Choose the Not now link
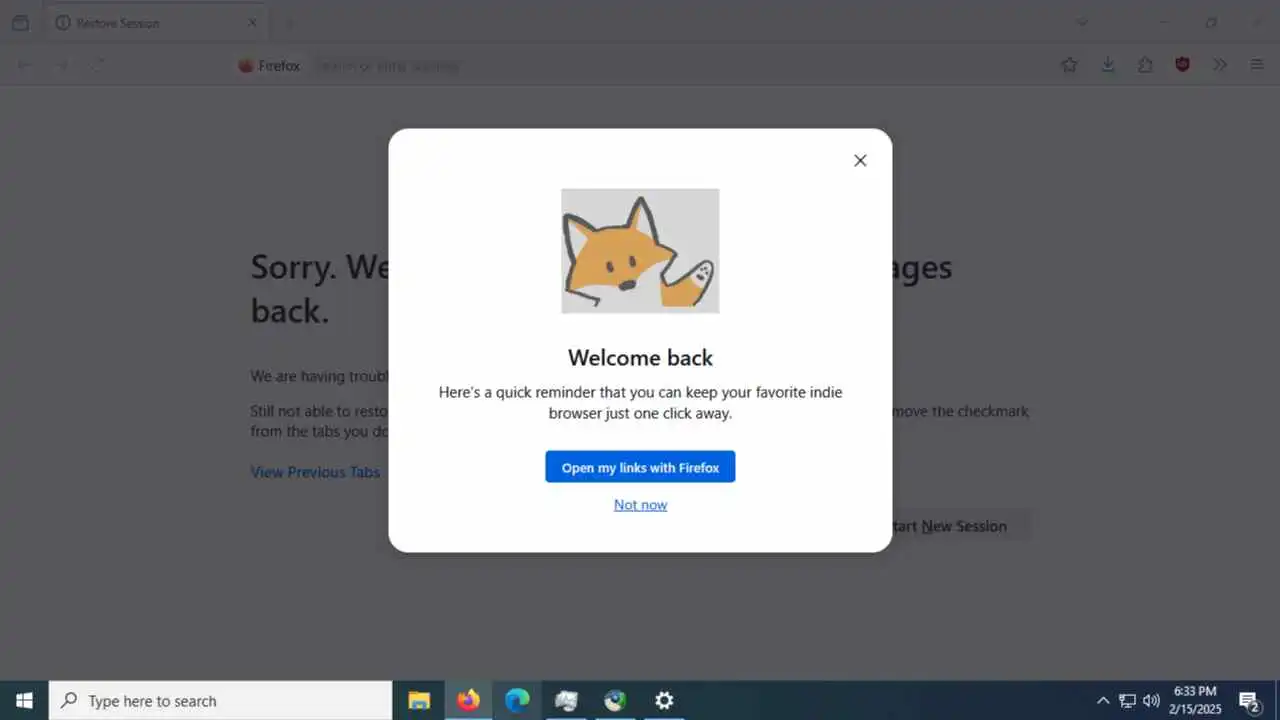Screen dimensions: 1280x720 [x=640, y=505]
